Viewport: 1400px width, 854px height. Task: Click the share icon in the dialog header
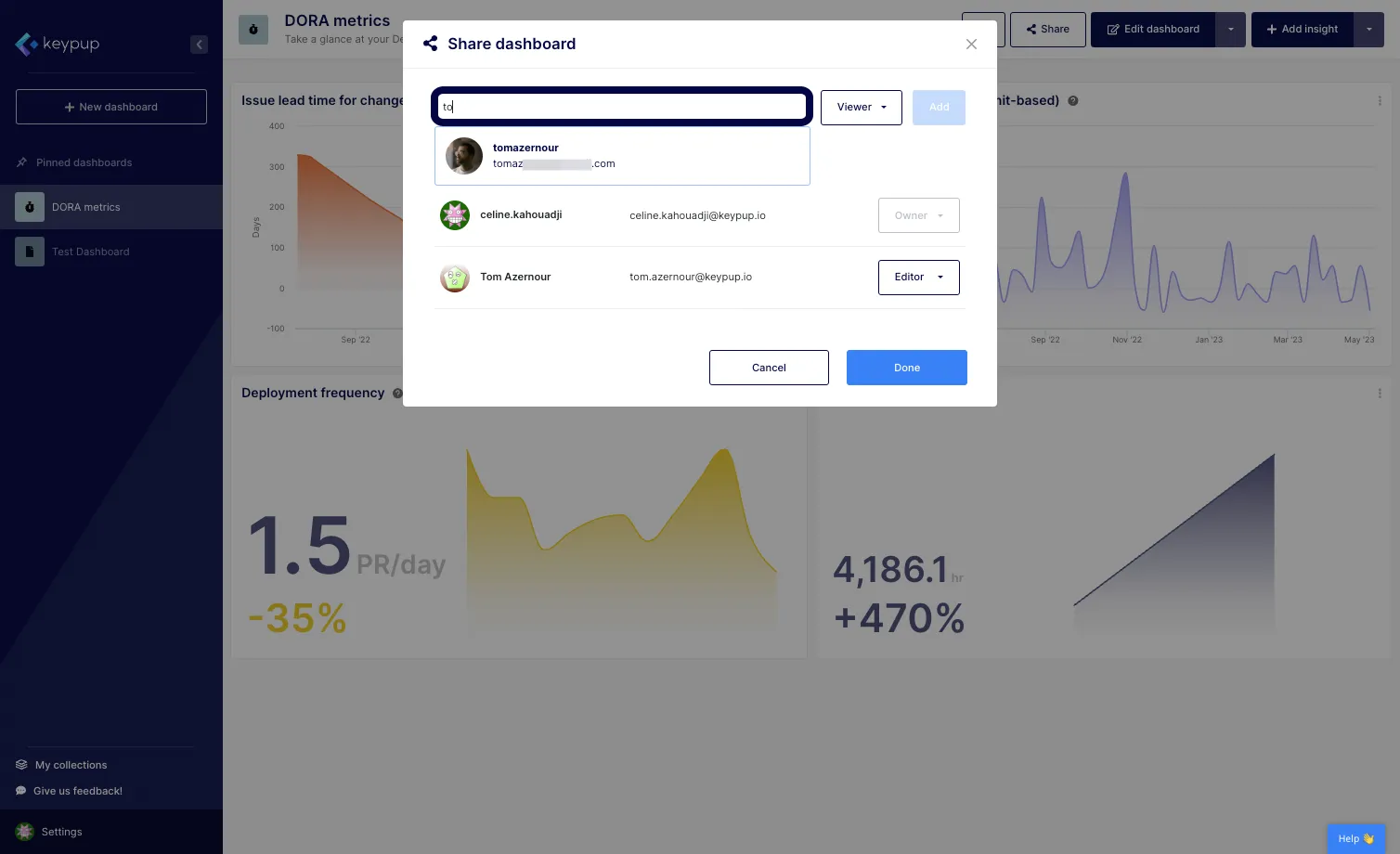click(x=430, y=44)
